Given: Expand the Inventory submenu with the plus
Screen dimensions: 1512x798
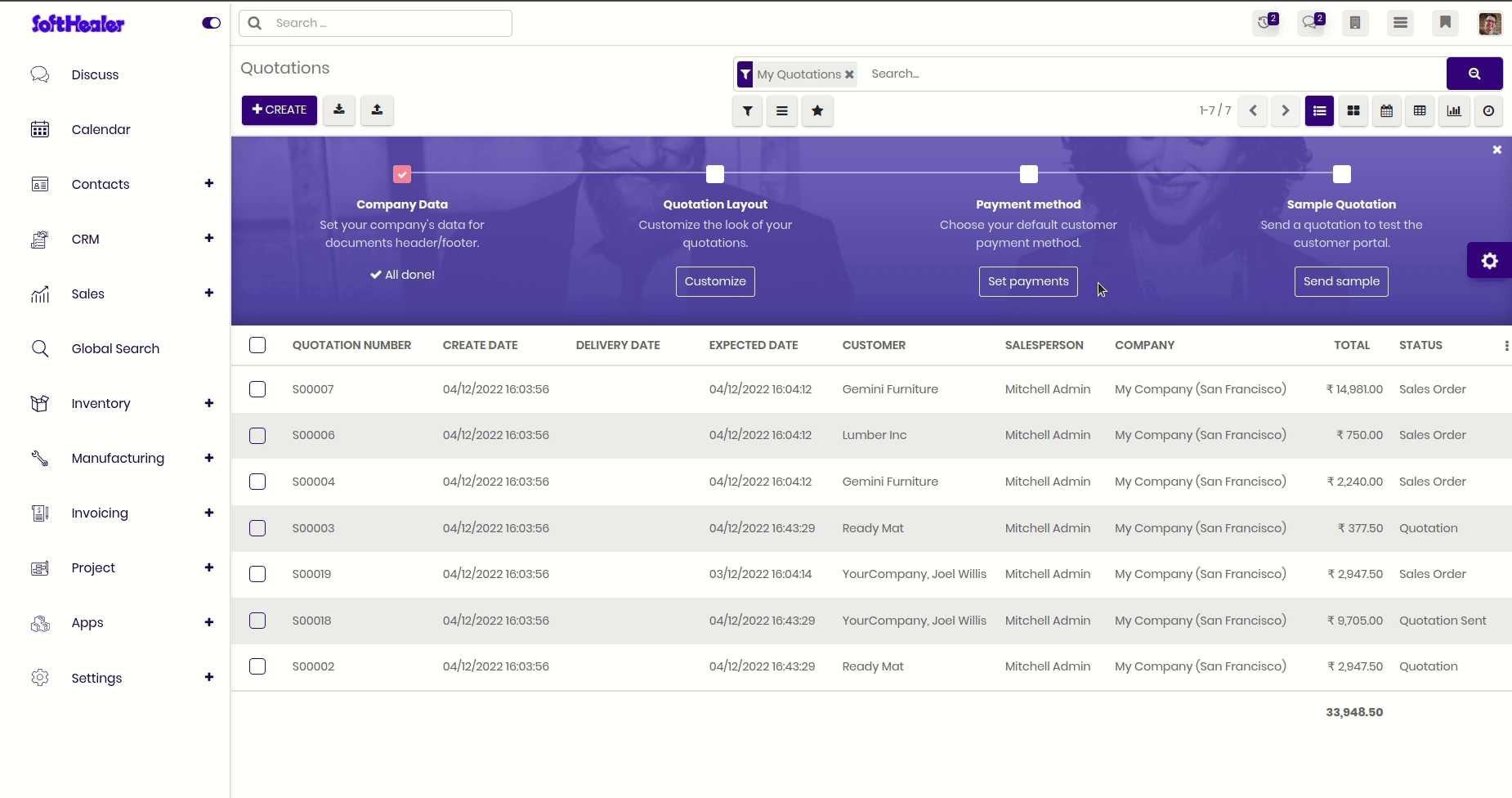Looking at the screenshot, I should click(209, 403).
